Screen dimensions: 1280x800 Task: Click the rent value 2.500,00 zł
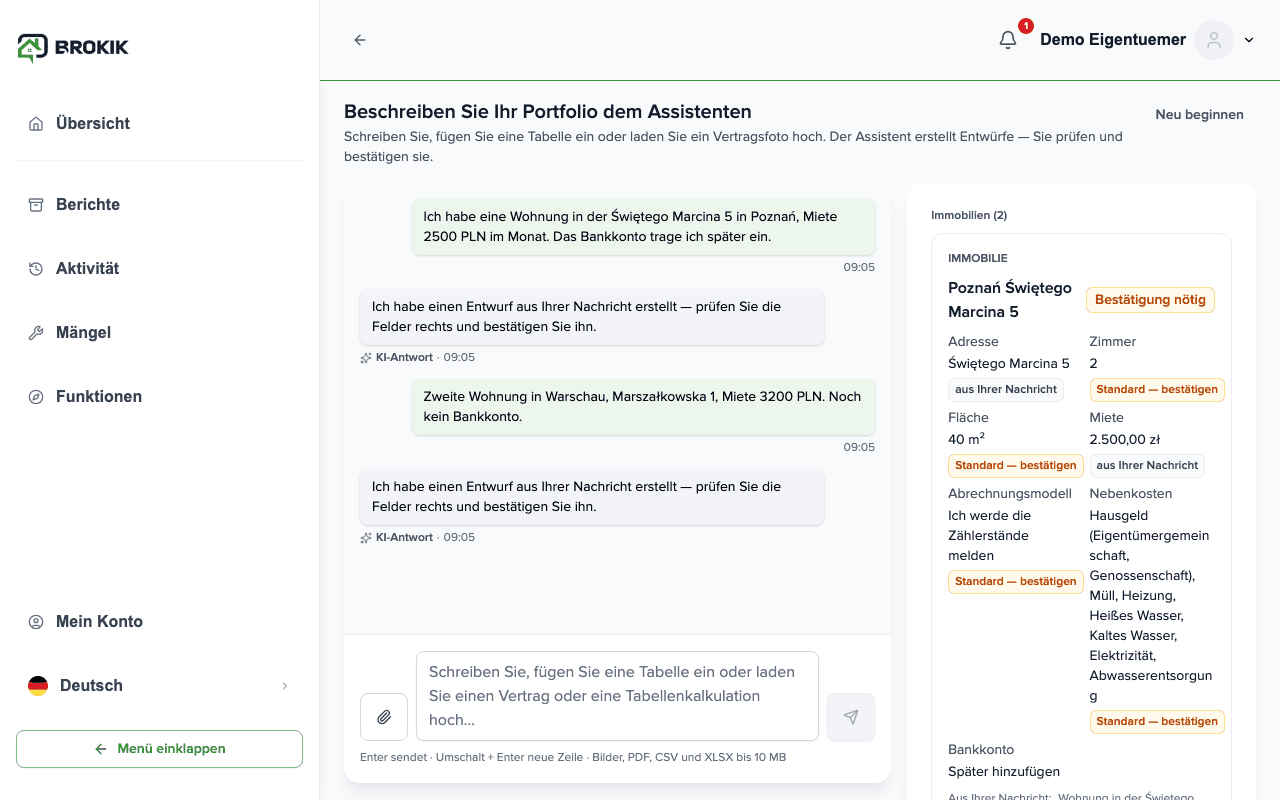(x=1125, y=440)
